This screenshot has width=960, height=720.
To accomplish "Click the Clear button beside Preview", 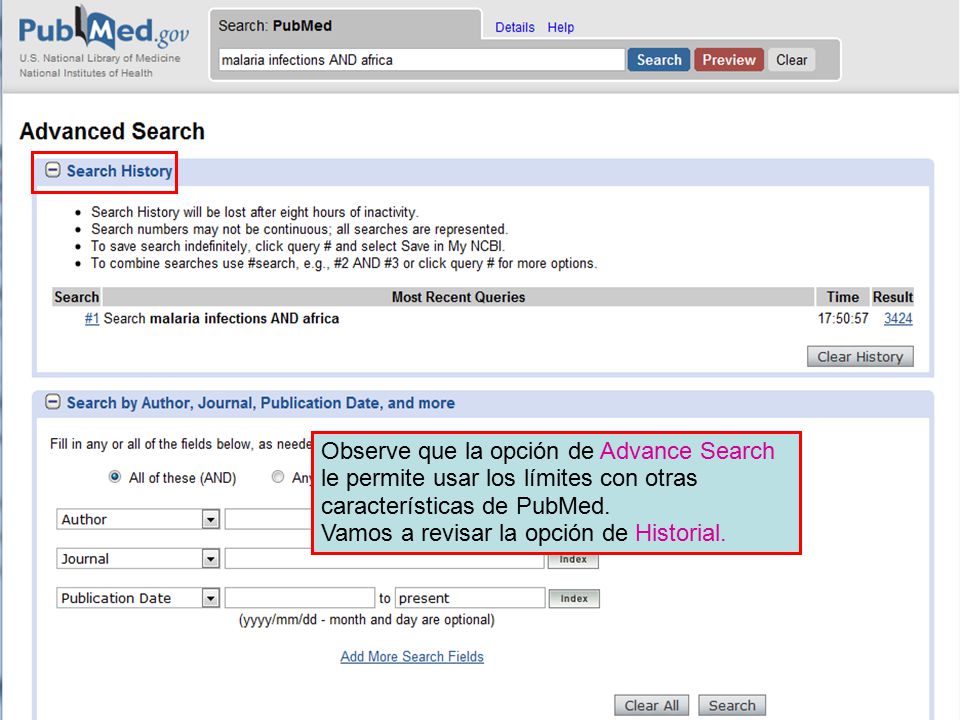I will coord(791,60).
